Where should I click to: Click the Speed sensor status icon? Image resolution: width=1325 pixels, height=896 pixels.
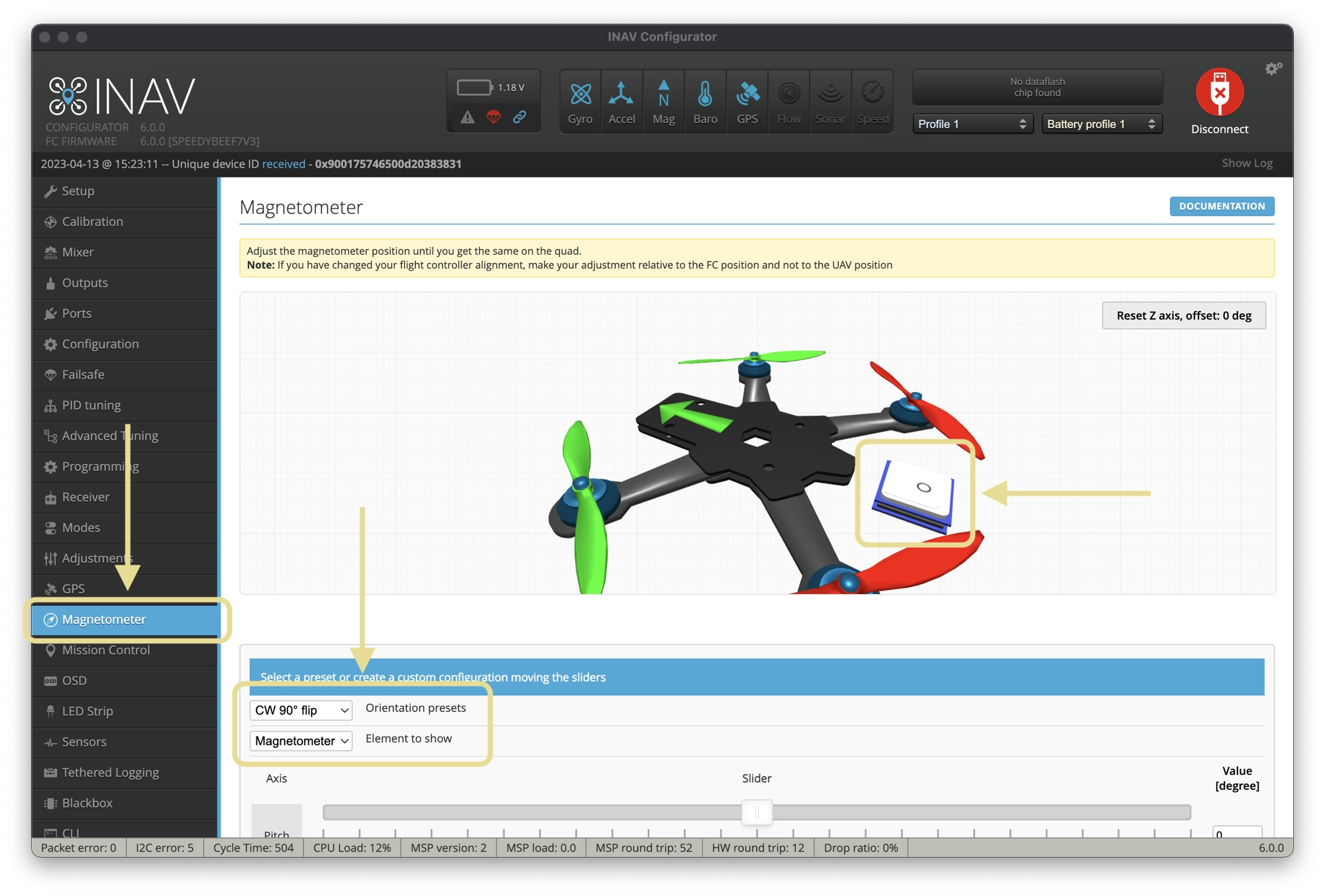(873, 102)
